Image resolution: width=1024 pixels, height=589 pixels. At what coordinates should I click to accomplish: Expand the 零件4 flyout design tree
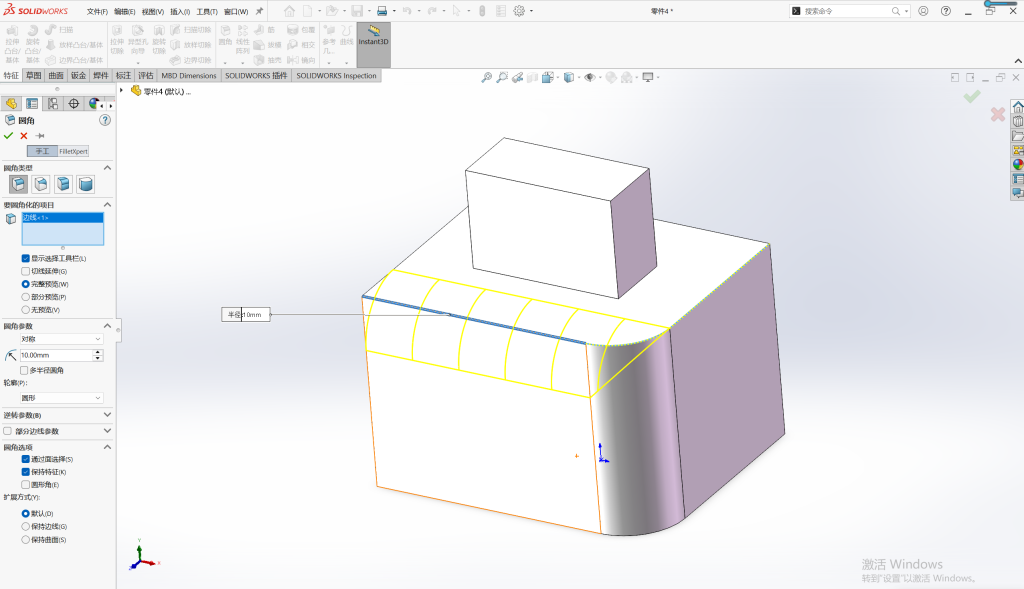[121, 91]
